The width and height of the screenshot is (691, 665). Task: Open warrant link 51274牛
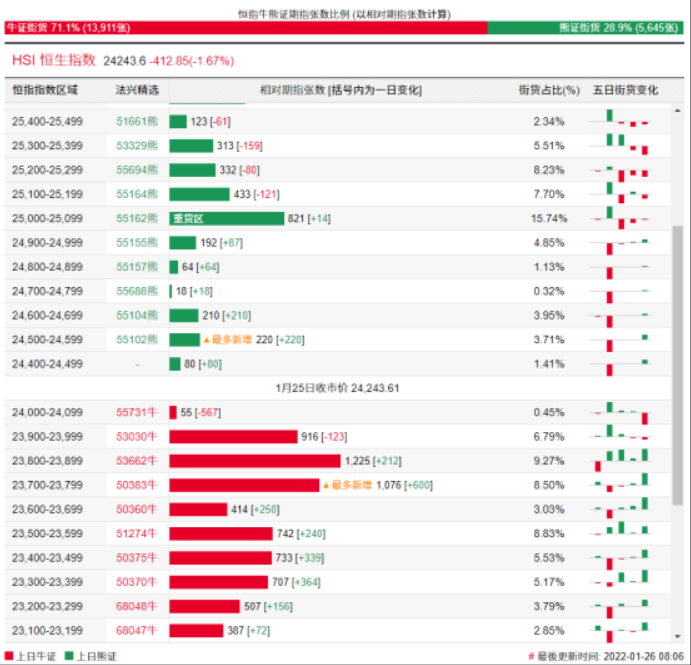click(137, 534)
